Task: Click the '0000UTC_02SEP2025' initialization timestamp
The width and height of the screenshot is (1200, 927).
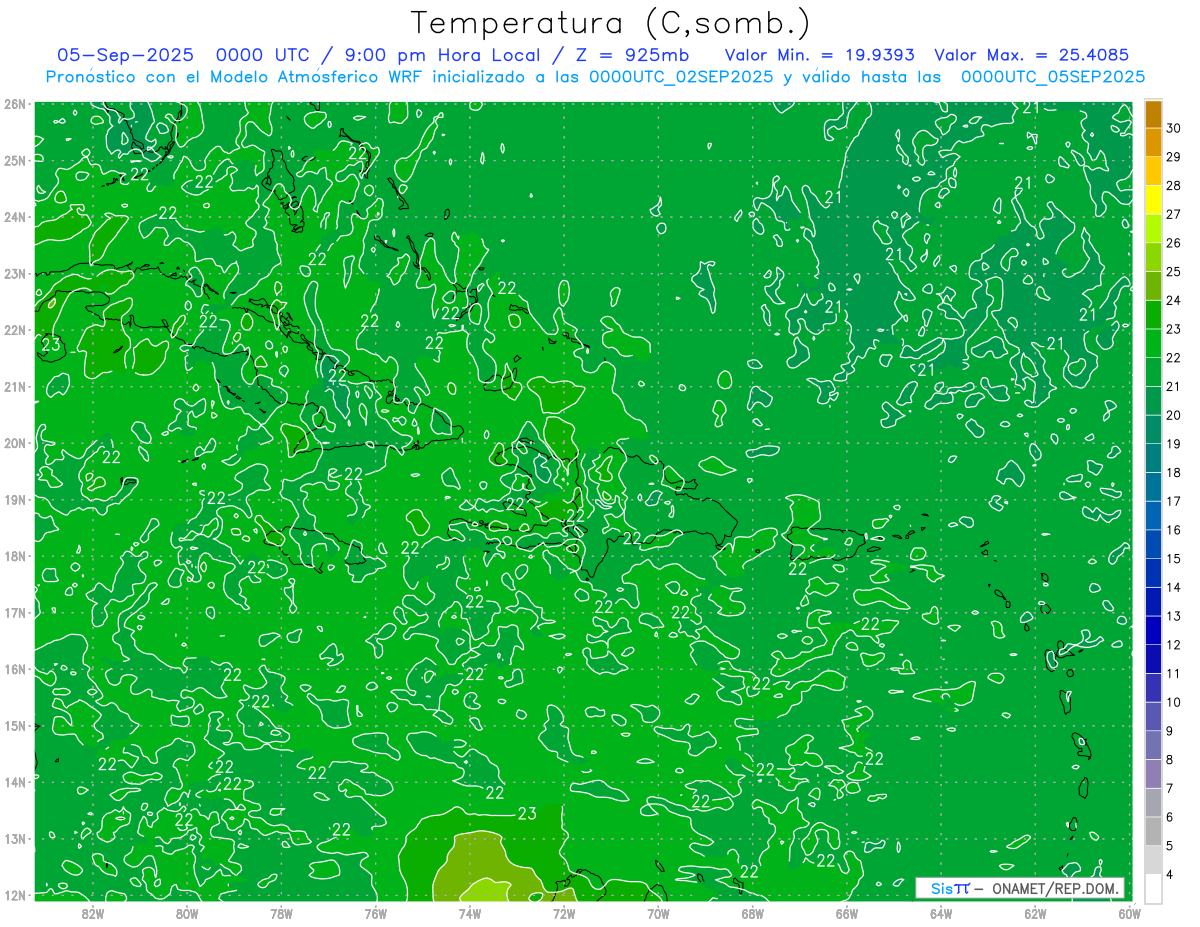Action: (x=681, y=77)
